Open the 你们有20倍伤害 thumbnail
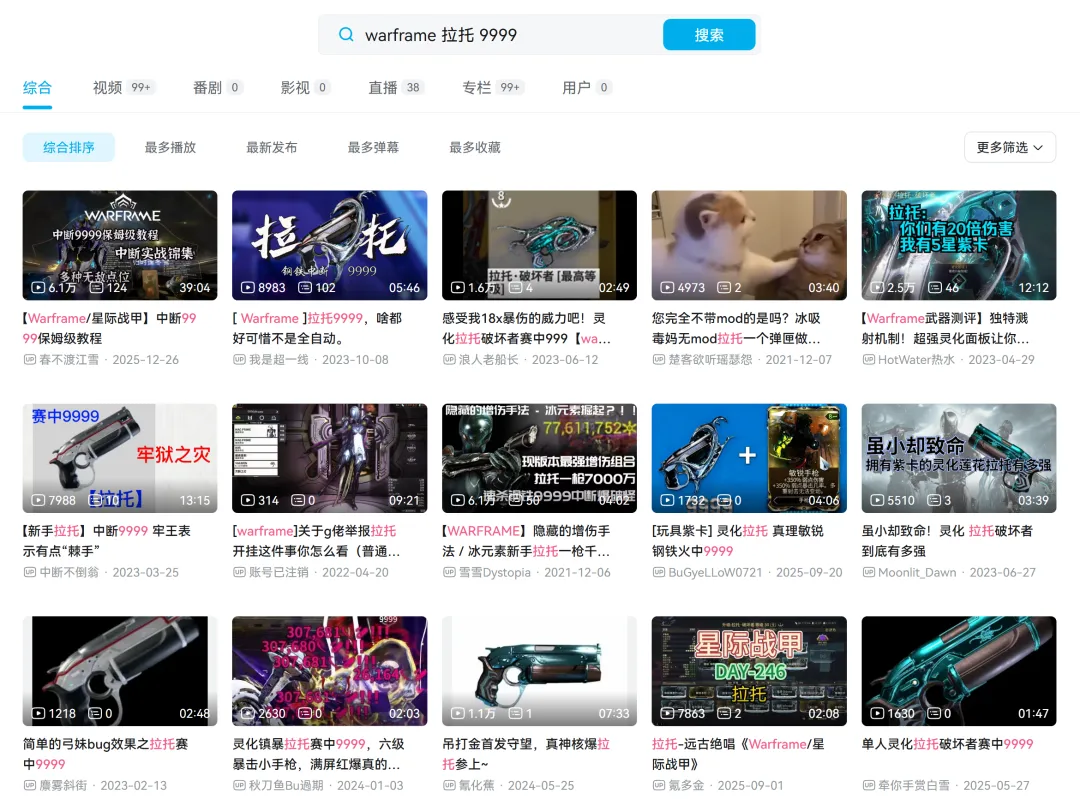 click(x=959, y=245)
